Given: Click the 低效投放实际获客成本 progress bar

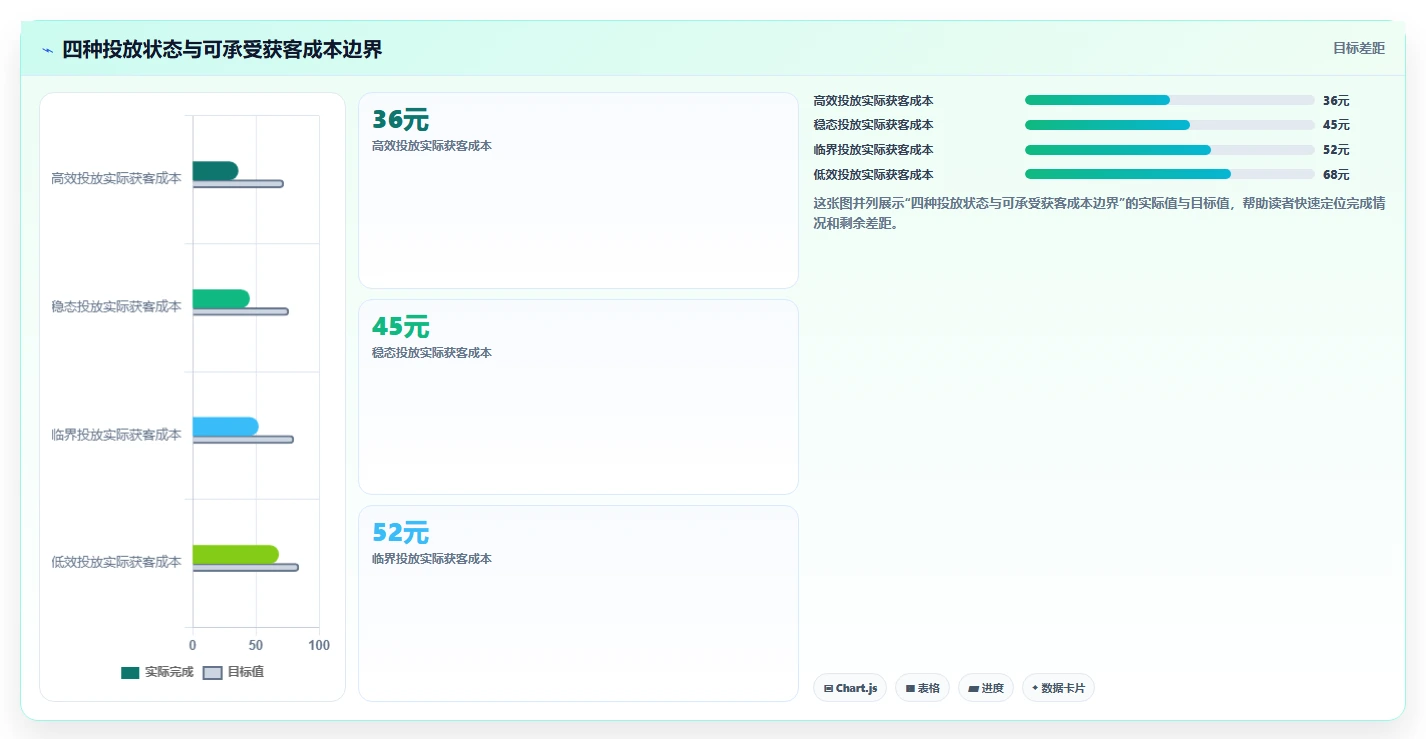Looking at the screenshot, I should pos(1170,174).
